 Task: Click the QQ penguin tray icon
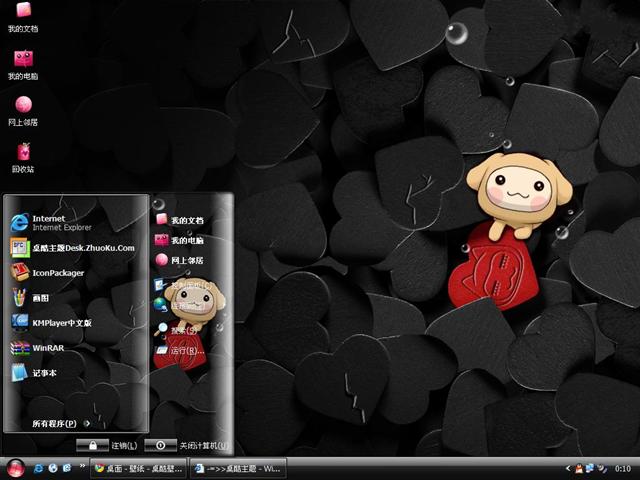pyautogui.click(x=579, y=469)
